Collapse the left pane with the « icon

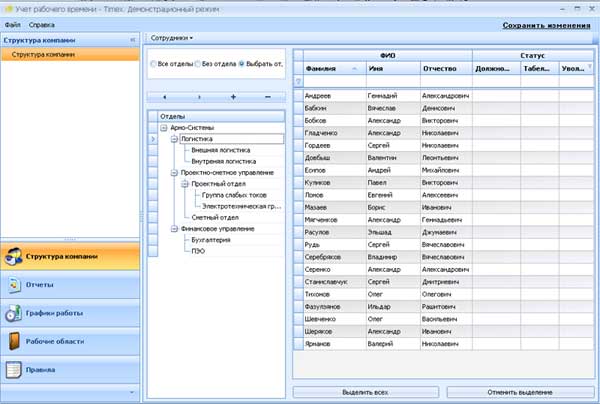(x=133, y=40)
